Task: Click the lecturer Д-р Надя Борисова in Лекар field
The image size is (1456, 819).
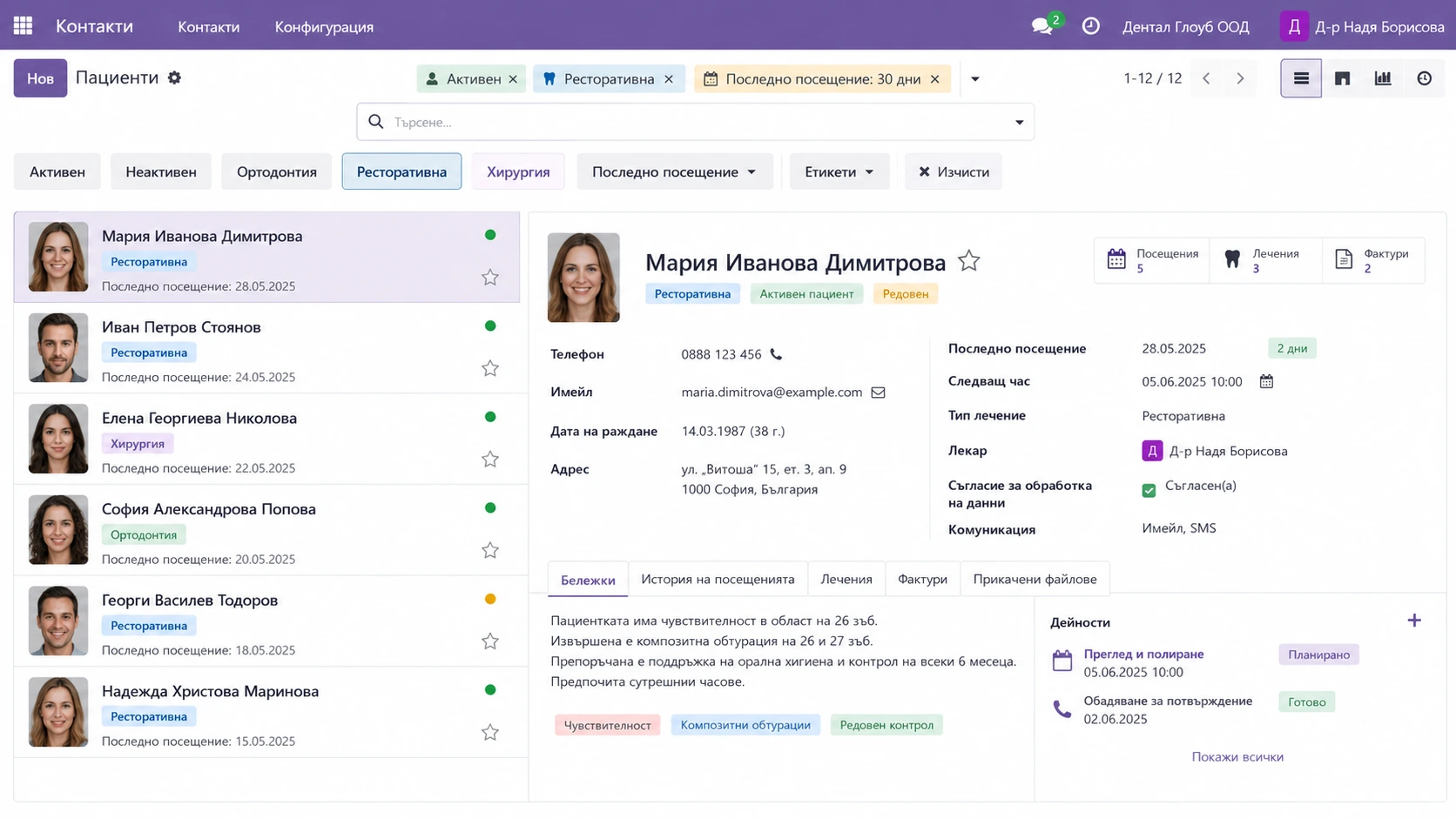Action: [x=1214, y=451]
